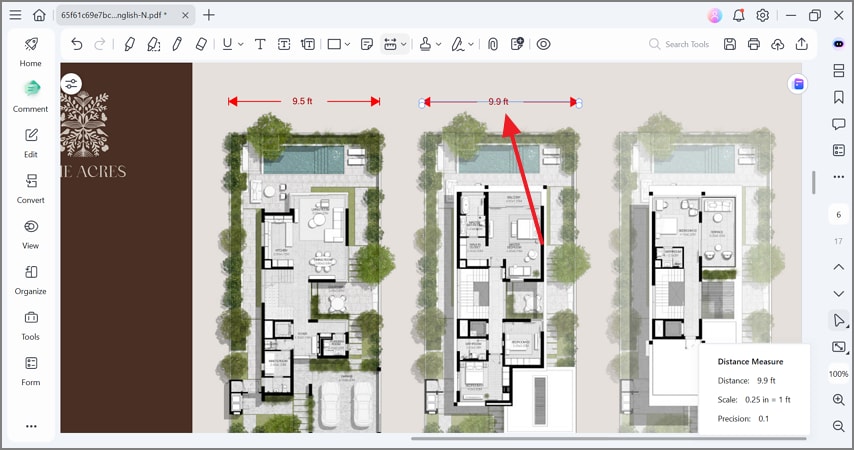Viewport: 854px width, 450px height.
Task: Open Edit in the sidebar
Action: click(x=30, y=143)
